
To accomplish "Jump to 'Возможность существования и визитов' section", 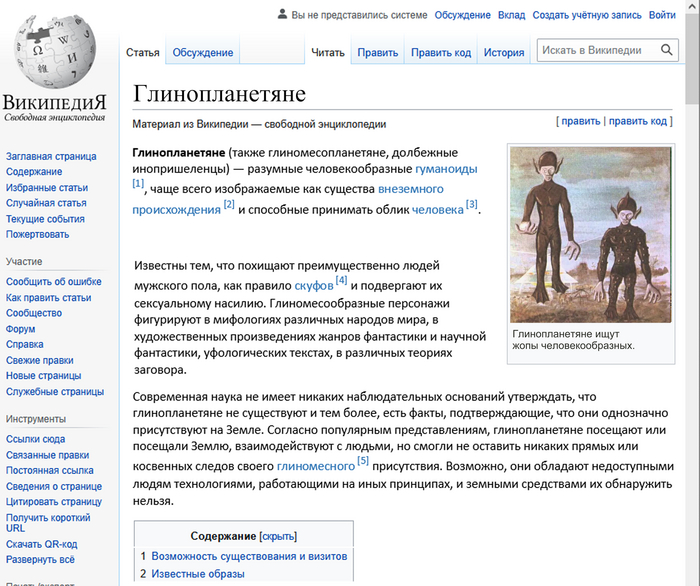I will click(249, 557).
